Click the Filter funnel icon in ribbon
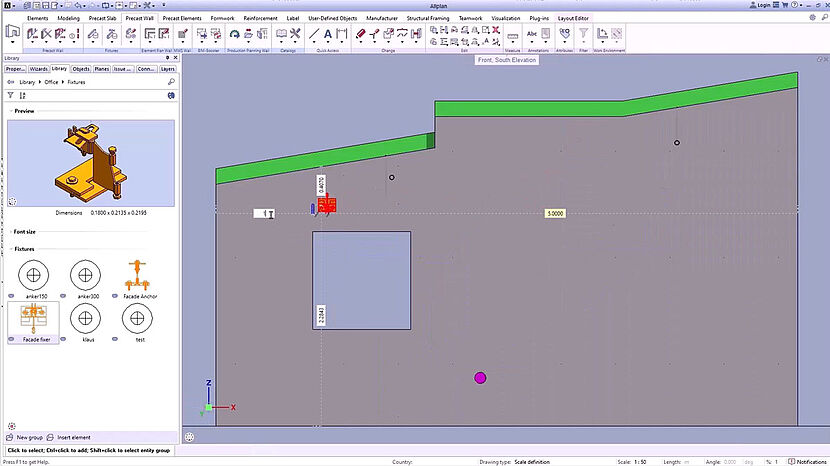Screen dimensions: 830x466 583,33
